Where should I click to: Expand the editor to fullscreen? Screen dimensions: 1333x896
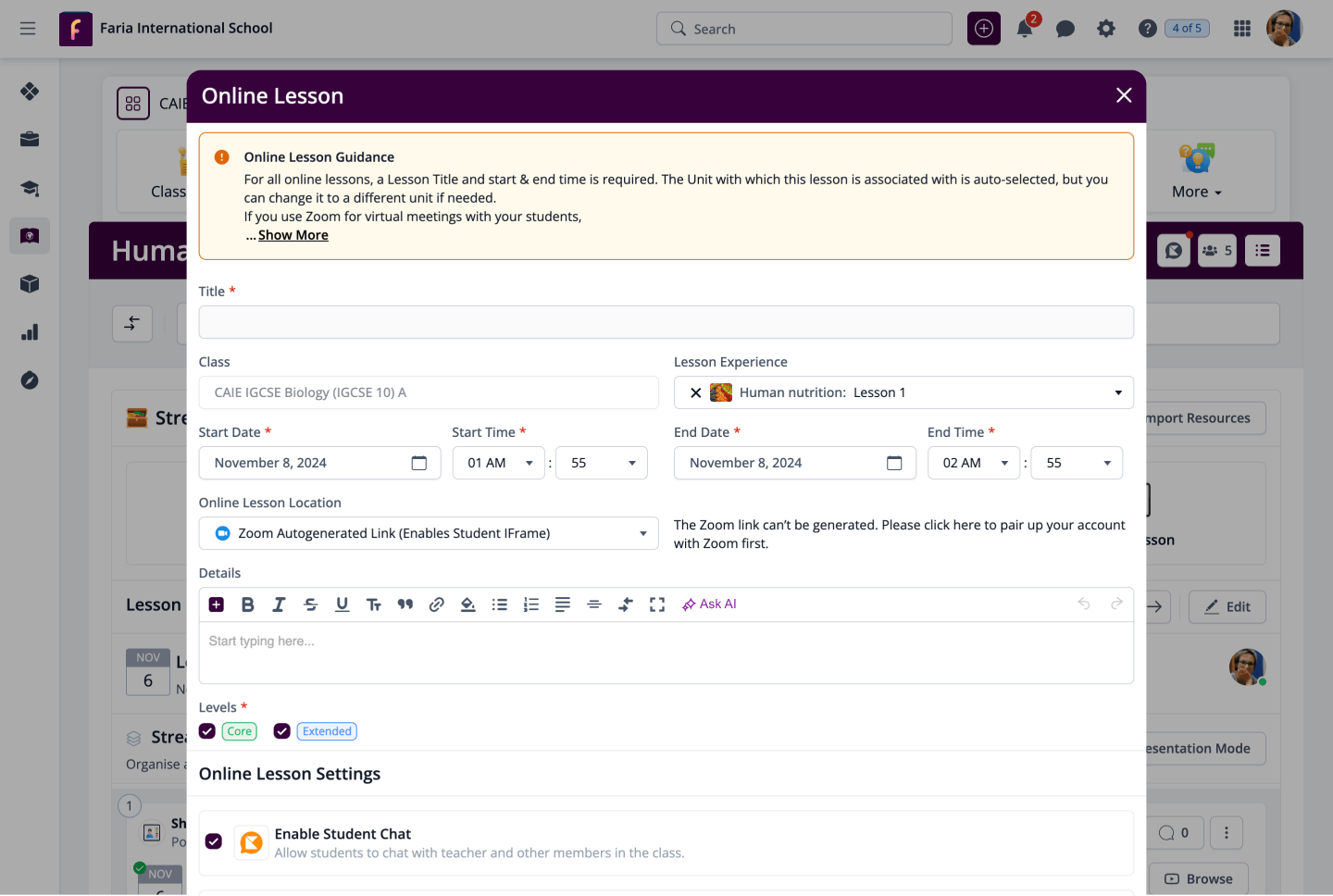(x=657, y=604)
